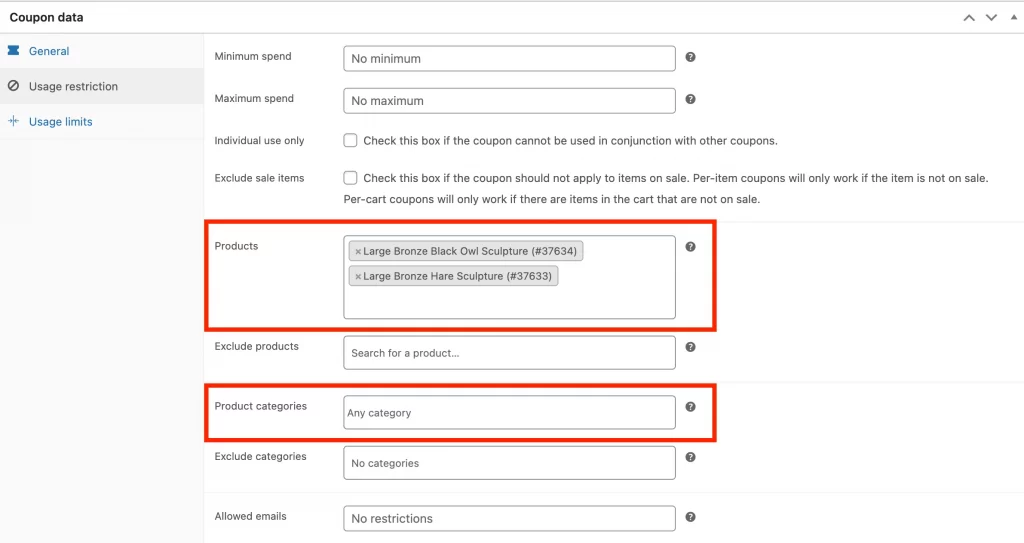
Task: Move Coupon data panel up
Action: [968, 17]
